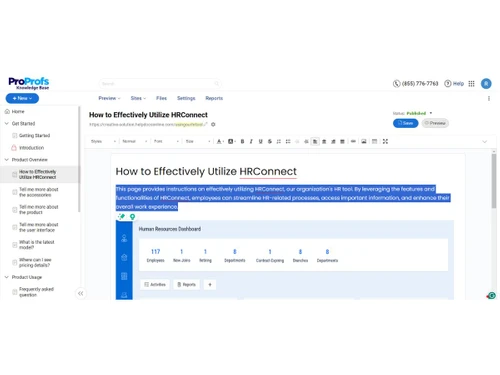Maximize the editor to fullscreen
This screenshot has width=500, height=375.
point(385,141)
